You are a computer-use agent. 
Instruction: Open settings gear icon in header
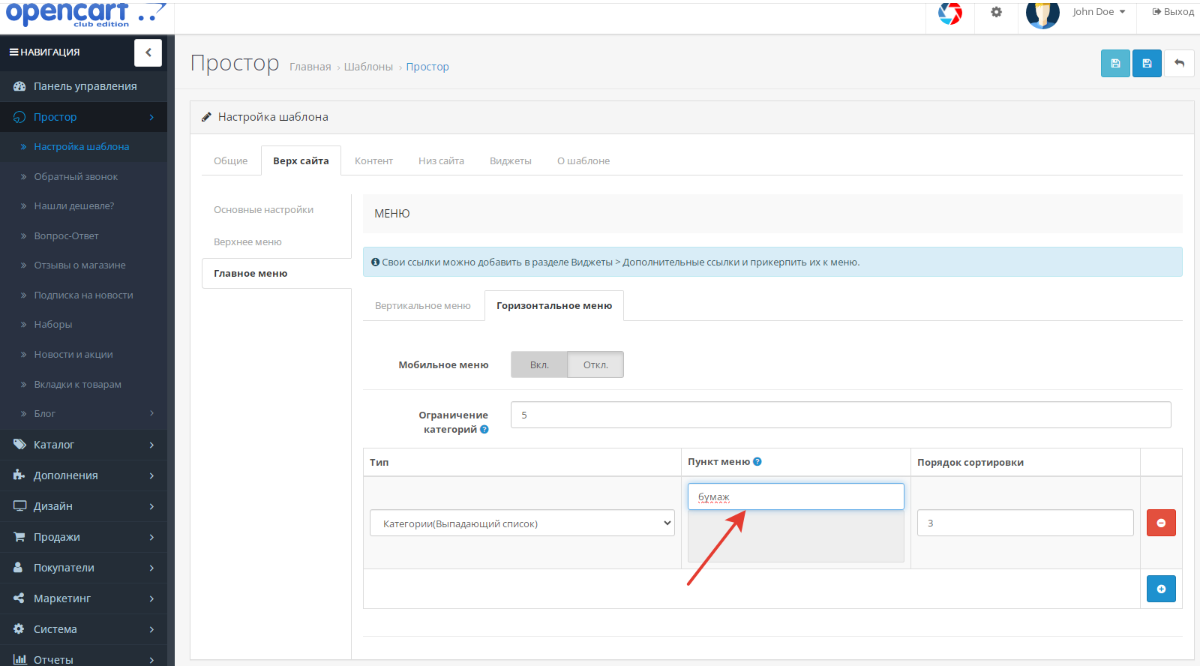coord(996,12)
